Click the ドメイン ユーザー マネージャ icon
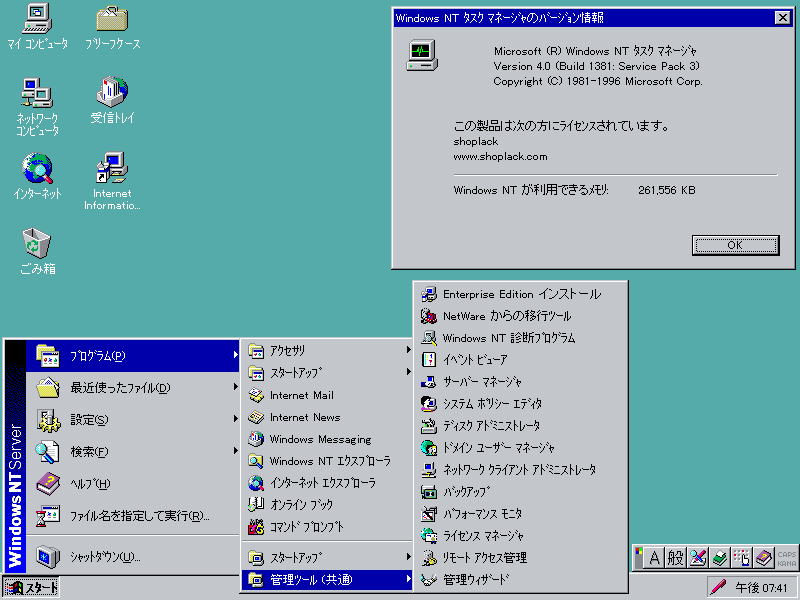This screenshot has height=600, width=800. coord(429,448)
